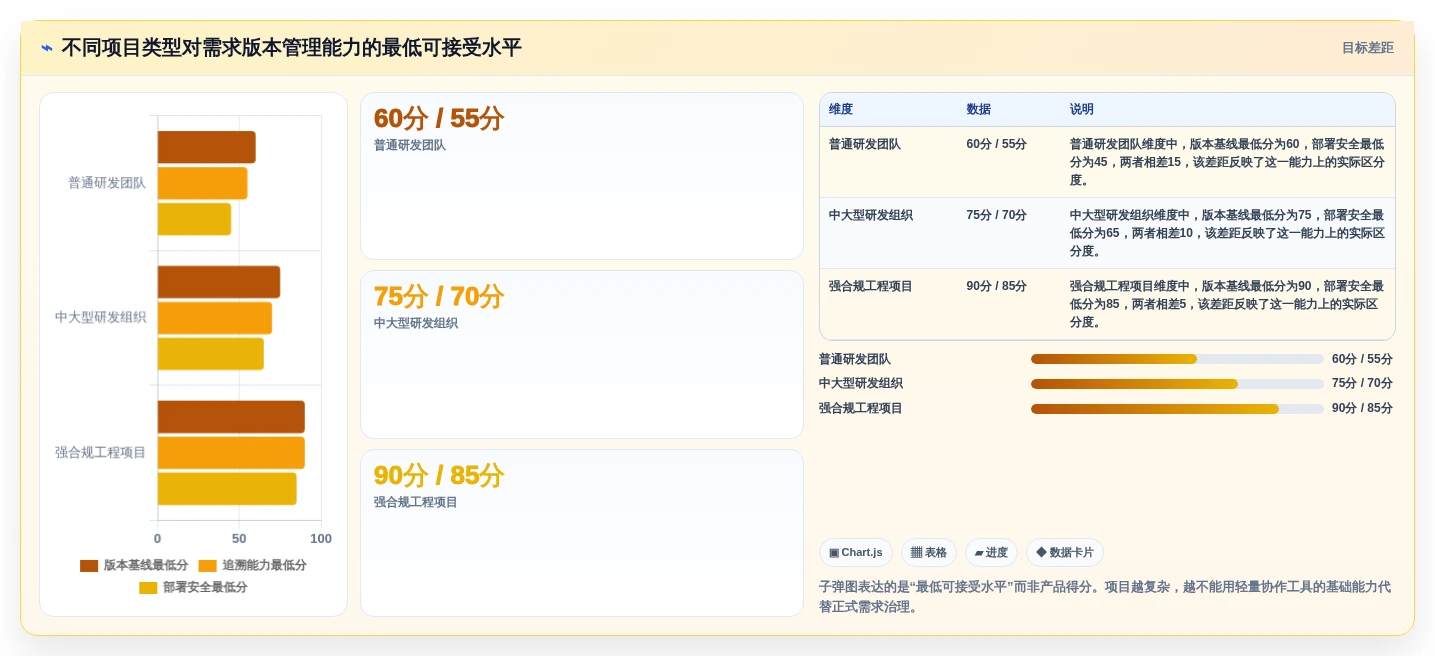Click the 强合规工程项目 progress bar
Image resolution: width=1435 pixels, height=656 pixels.
click(1177, 409)
